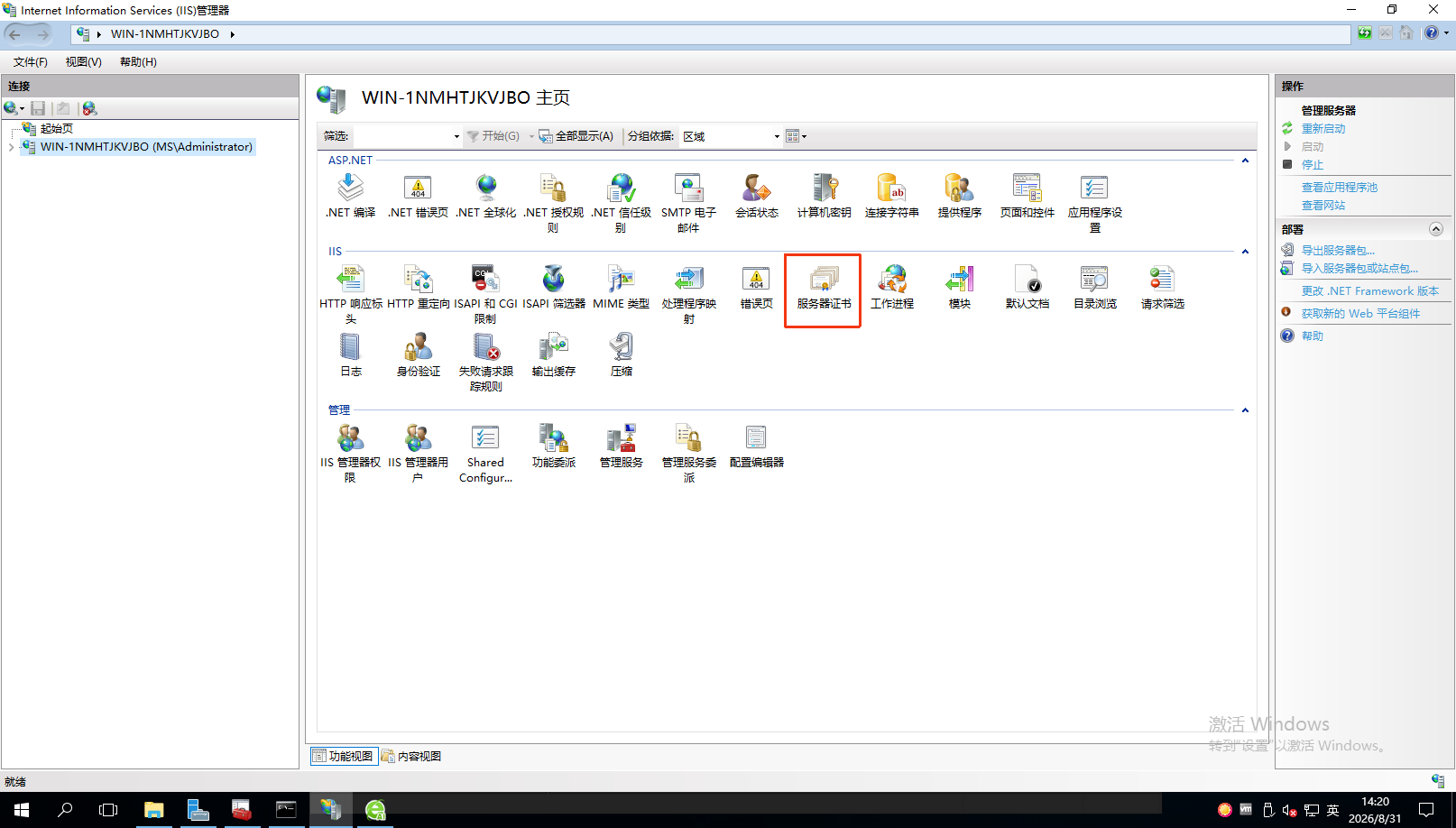
Task: Open Windows Start menu on taskbar
Action: pyautogui.click(x=22, y=810)
